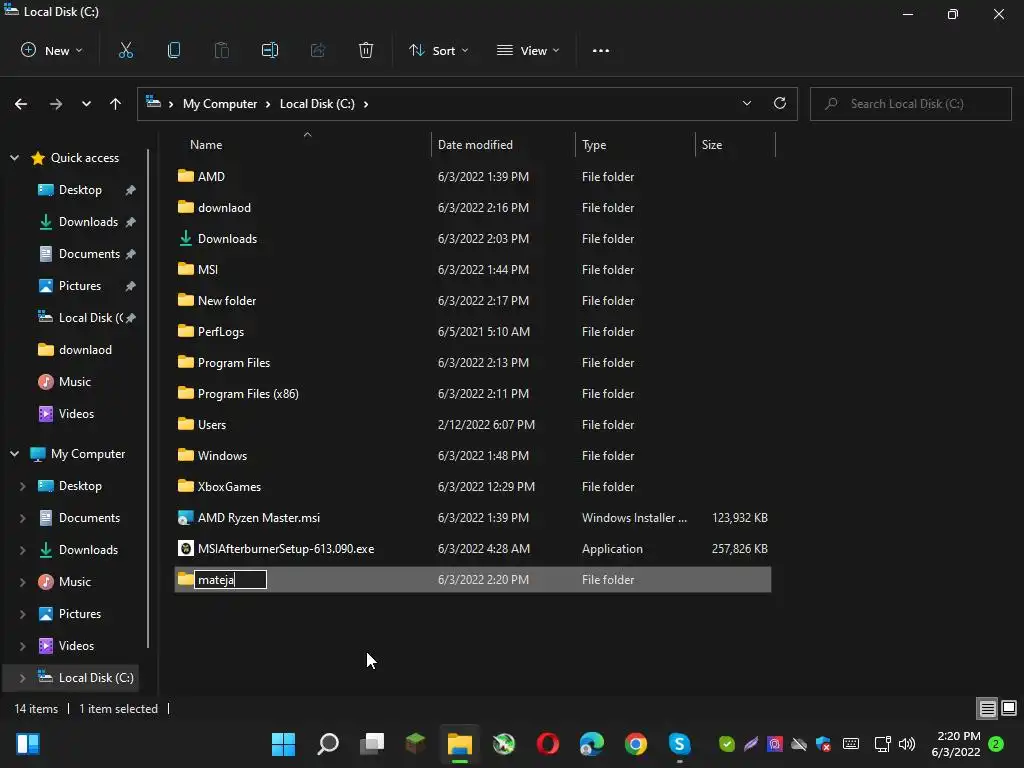Select the MSI folder row
Screen dimensions: 1024x768
tap(473, 270)
